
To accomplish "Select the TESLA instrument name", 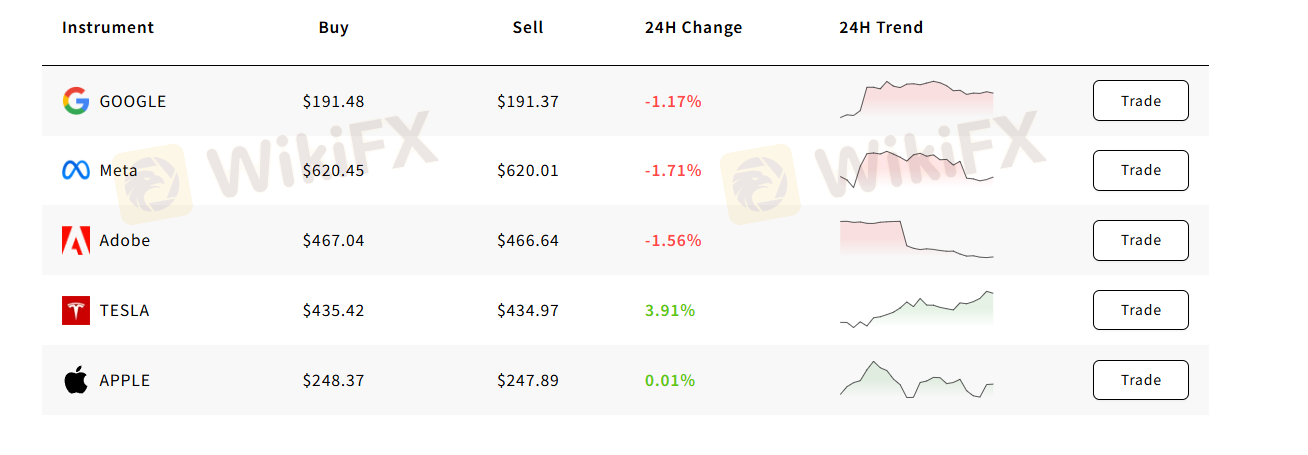I will click(x=125, y=311).
